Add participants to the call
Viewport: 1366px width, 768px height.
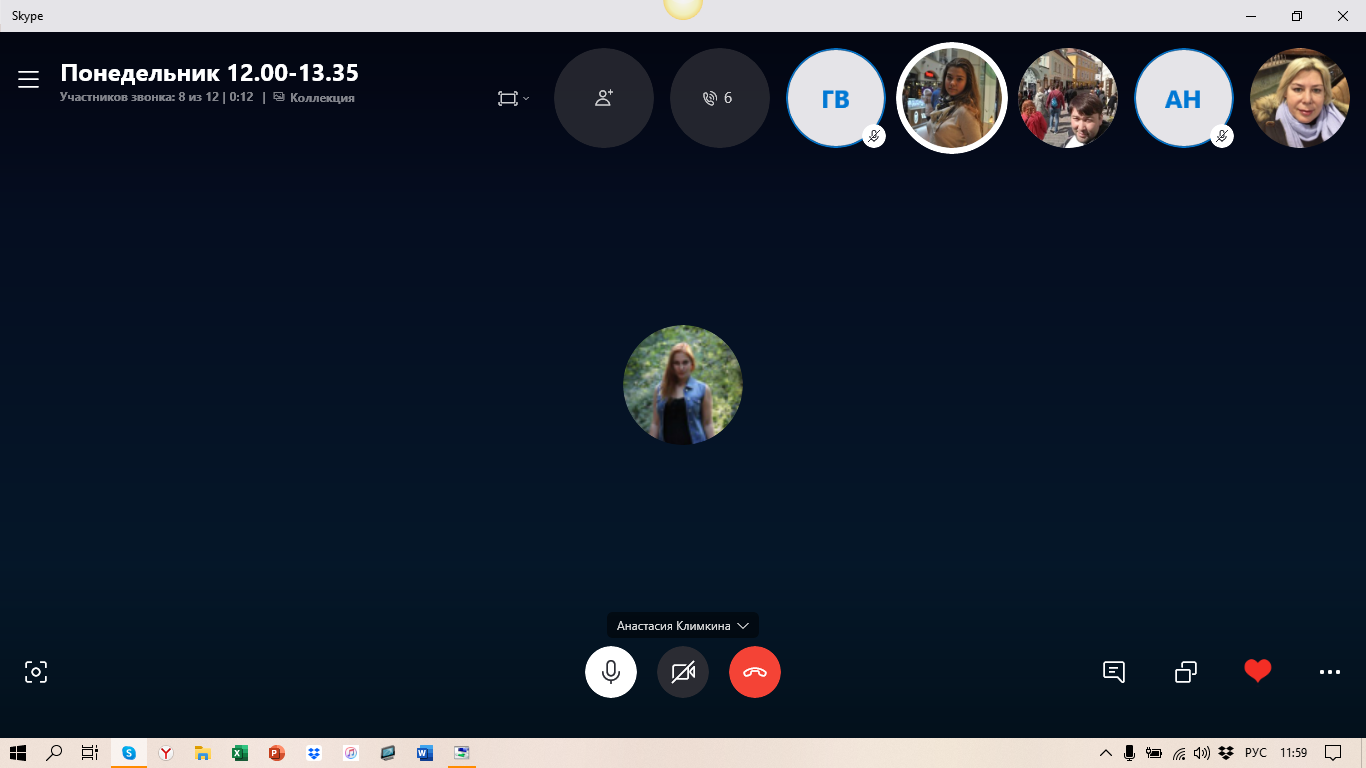(x=604, y=98)
